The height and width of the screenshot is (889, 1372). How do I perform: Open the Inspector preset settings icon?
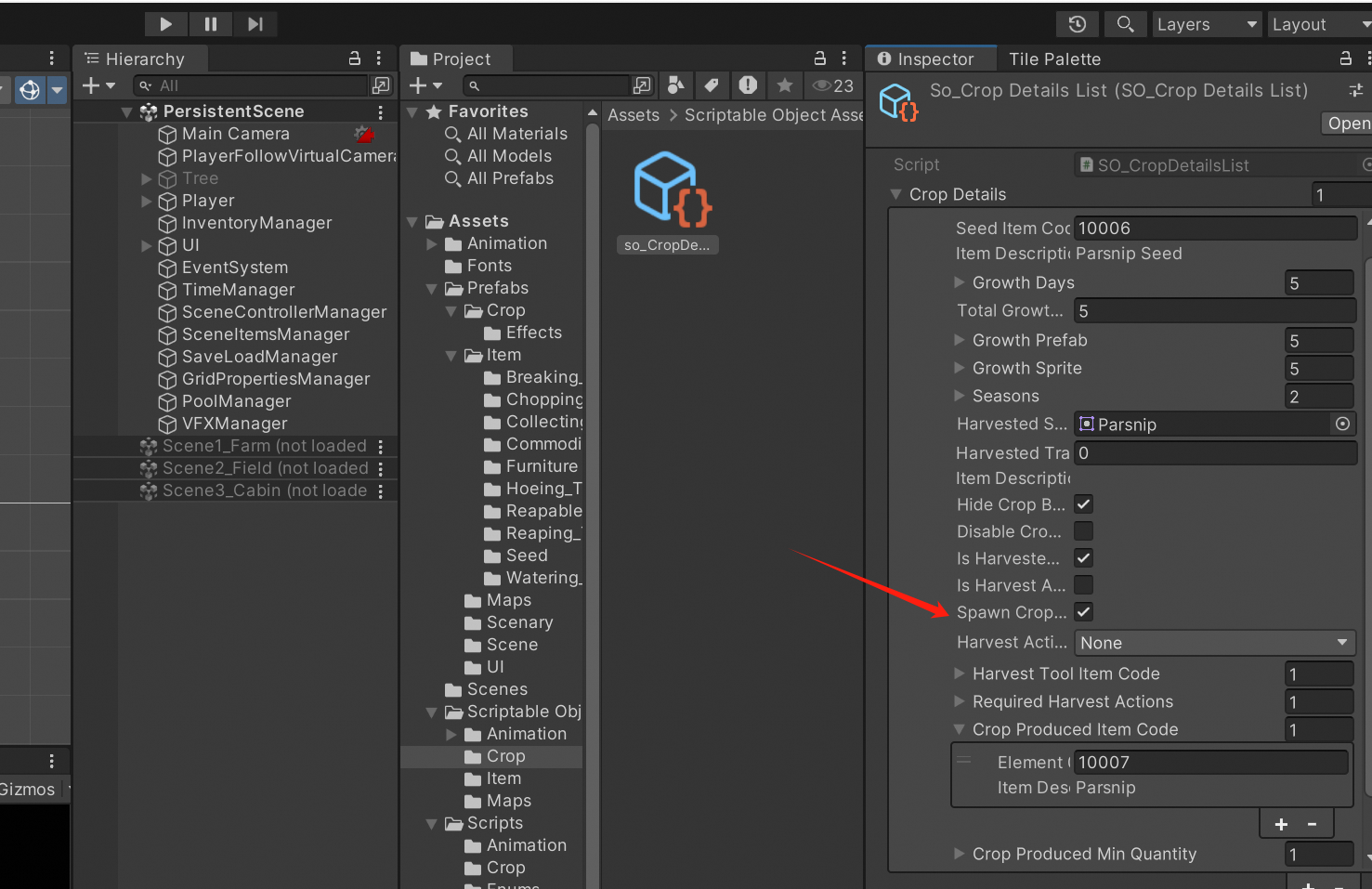(1356, 90)
